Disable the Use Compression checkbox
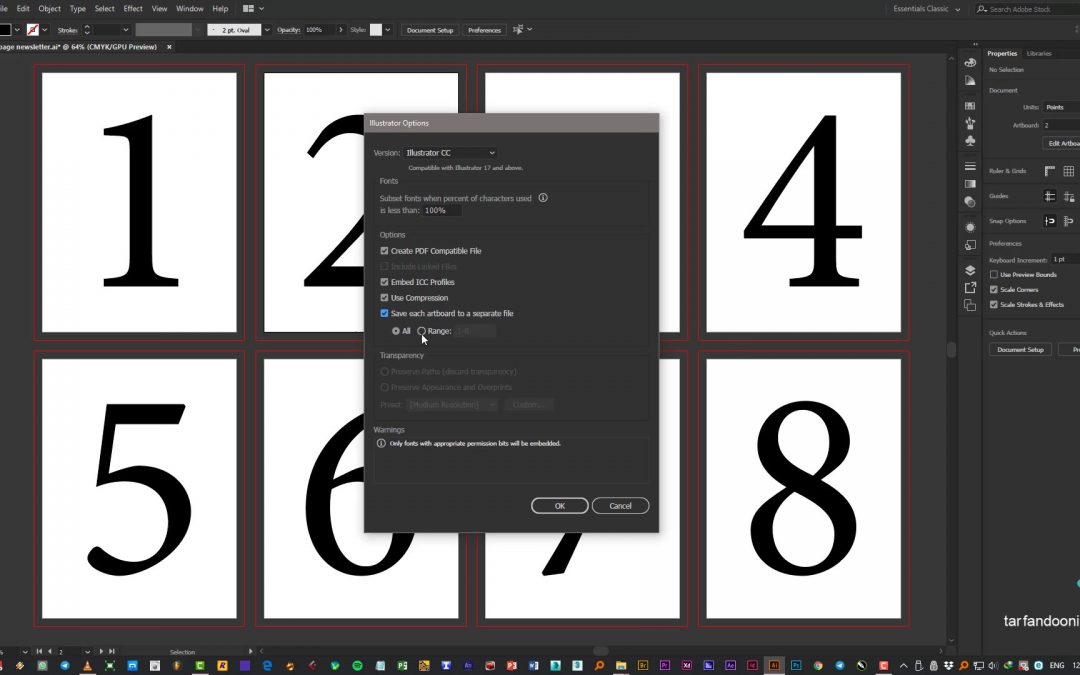The image size is (1080, 675). (384, 298)
